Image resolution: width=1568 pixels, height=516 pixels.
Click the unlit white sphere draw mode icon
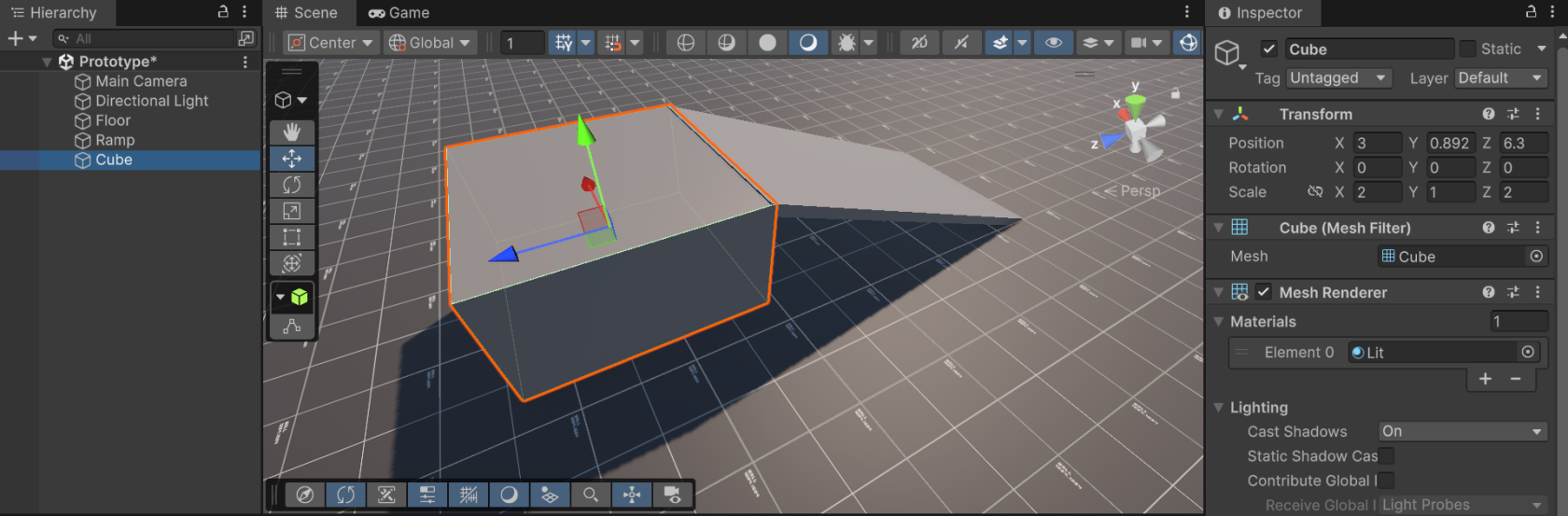tap(767, 43)
